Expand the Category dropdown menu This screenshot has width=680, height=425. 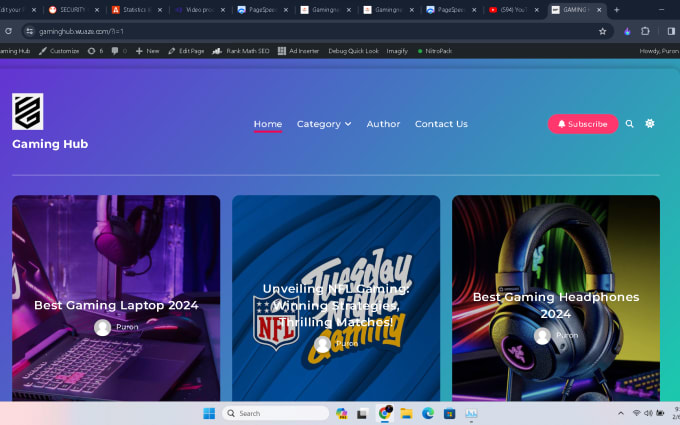point(324,124)
